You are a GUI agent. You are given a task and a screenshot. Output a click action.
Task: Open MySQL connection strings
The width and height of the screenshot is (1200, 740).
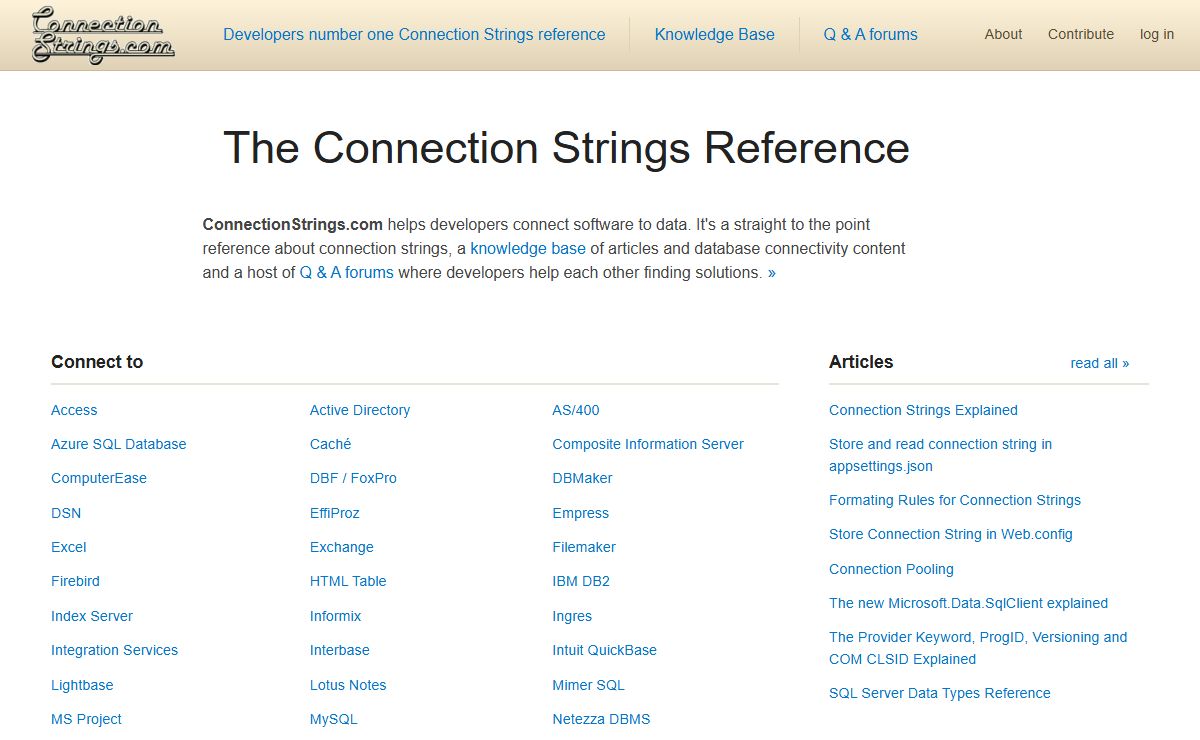point(334,719)
